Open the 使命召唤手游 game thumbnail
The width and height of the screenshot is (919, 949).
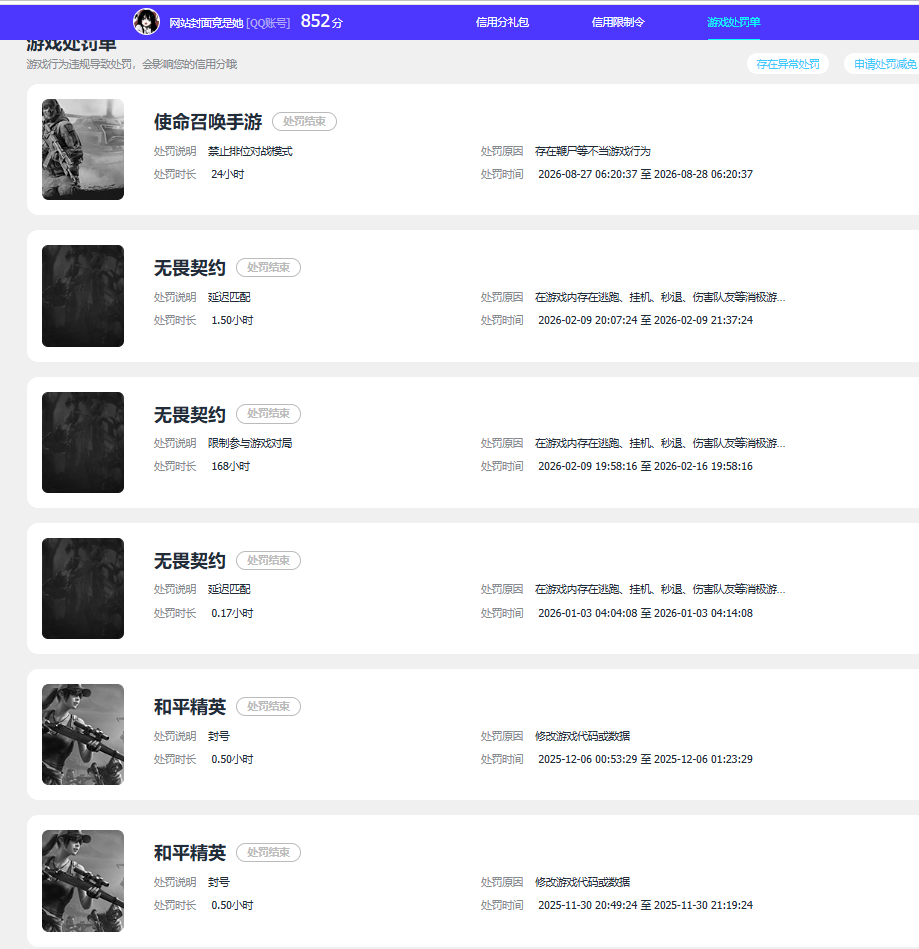point(83,149)
